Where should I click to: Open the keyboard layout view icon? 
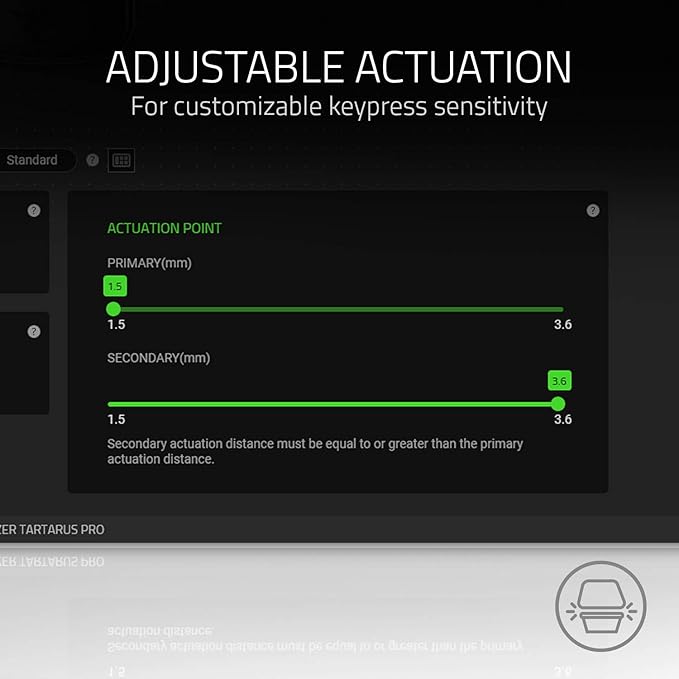[121, 161]
